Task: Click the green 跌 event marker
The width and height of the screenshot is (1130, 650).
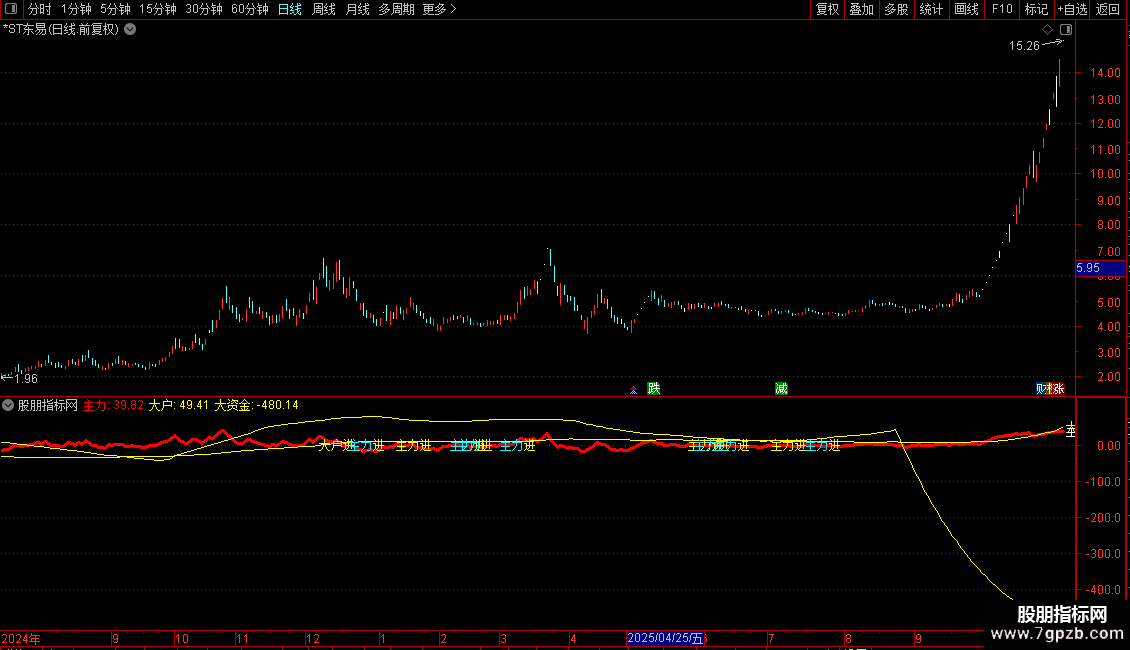Action: point(654,388)
